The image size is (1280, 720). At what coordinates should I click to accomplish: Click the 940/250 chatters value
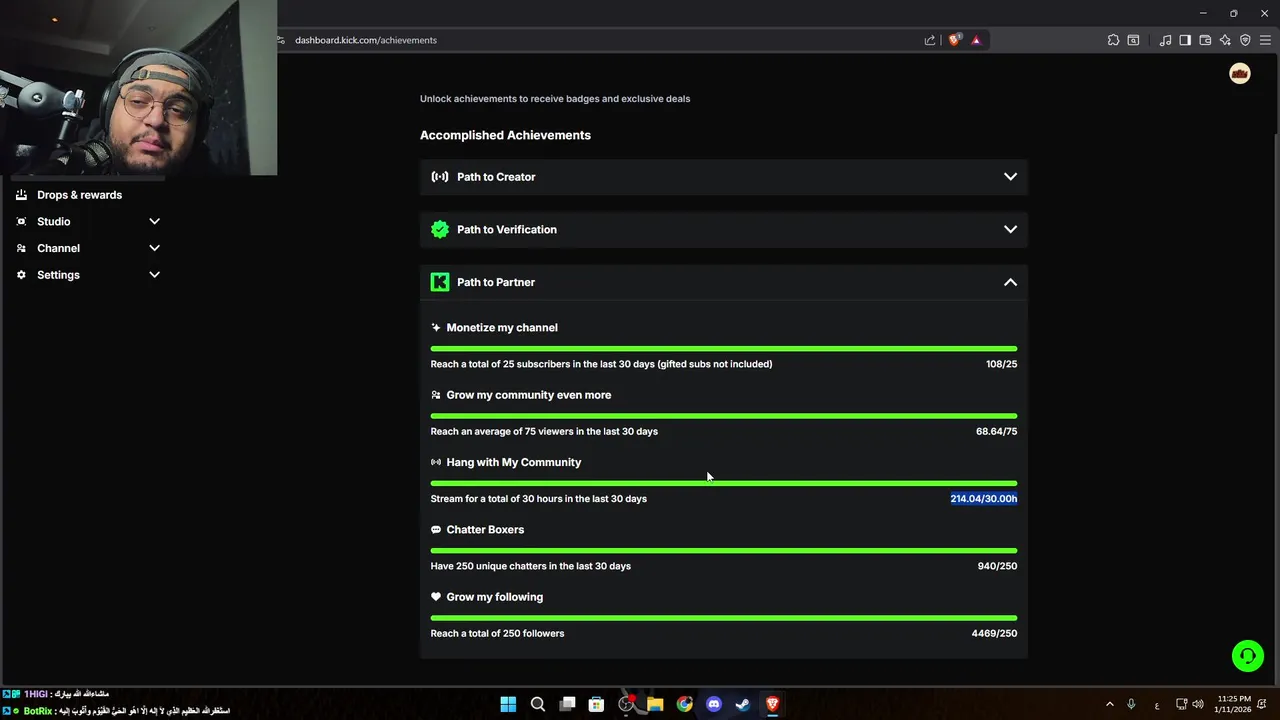997,566
